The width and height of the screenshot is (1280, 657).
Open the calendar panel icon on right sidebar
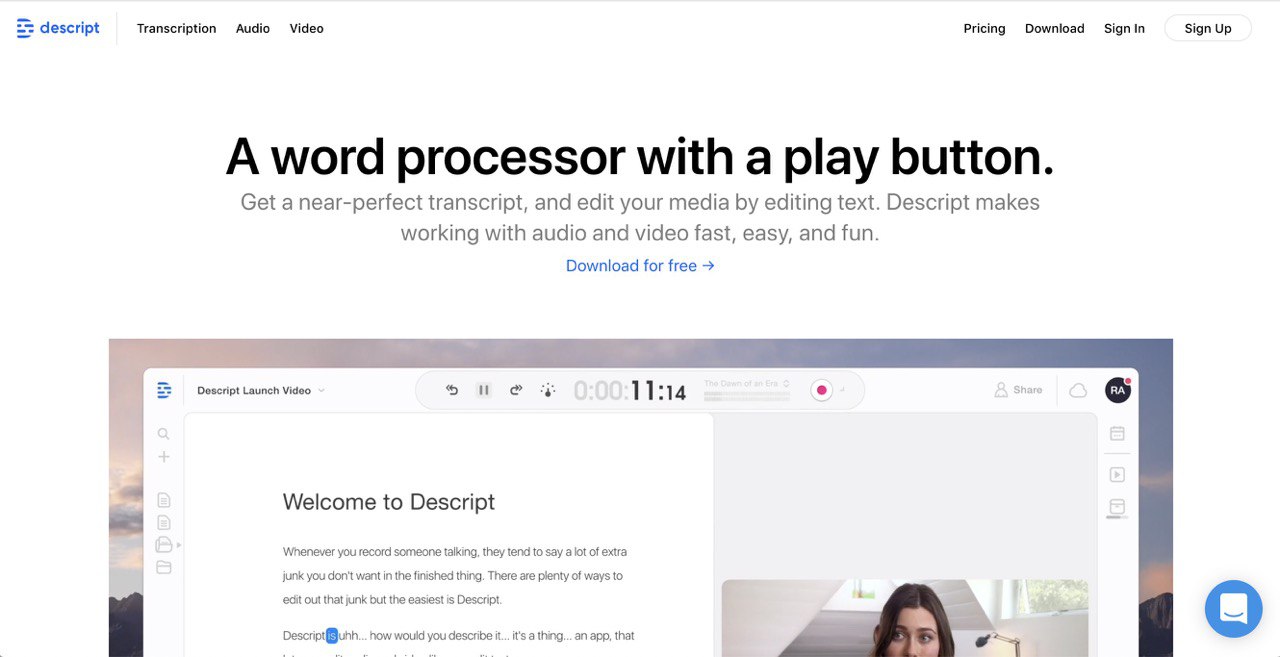click(1117, 434)
